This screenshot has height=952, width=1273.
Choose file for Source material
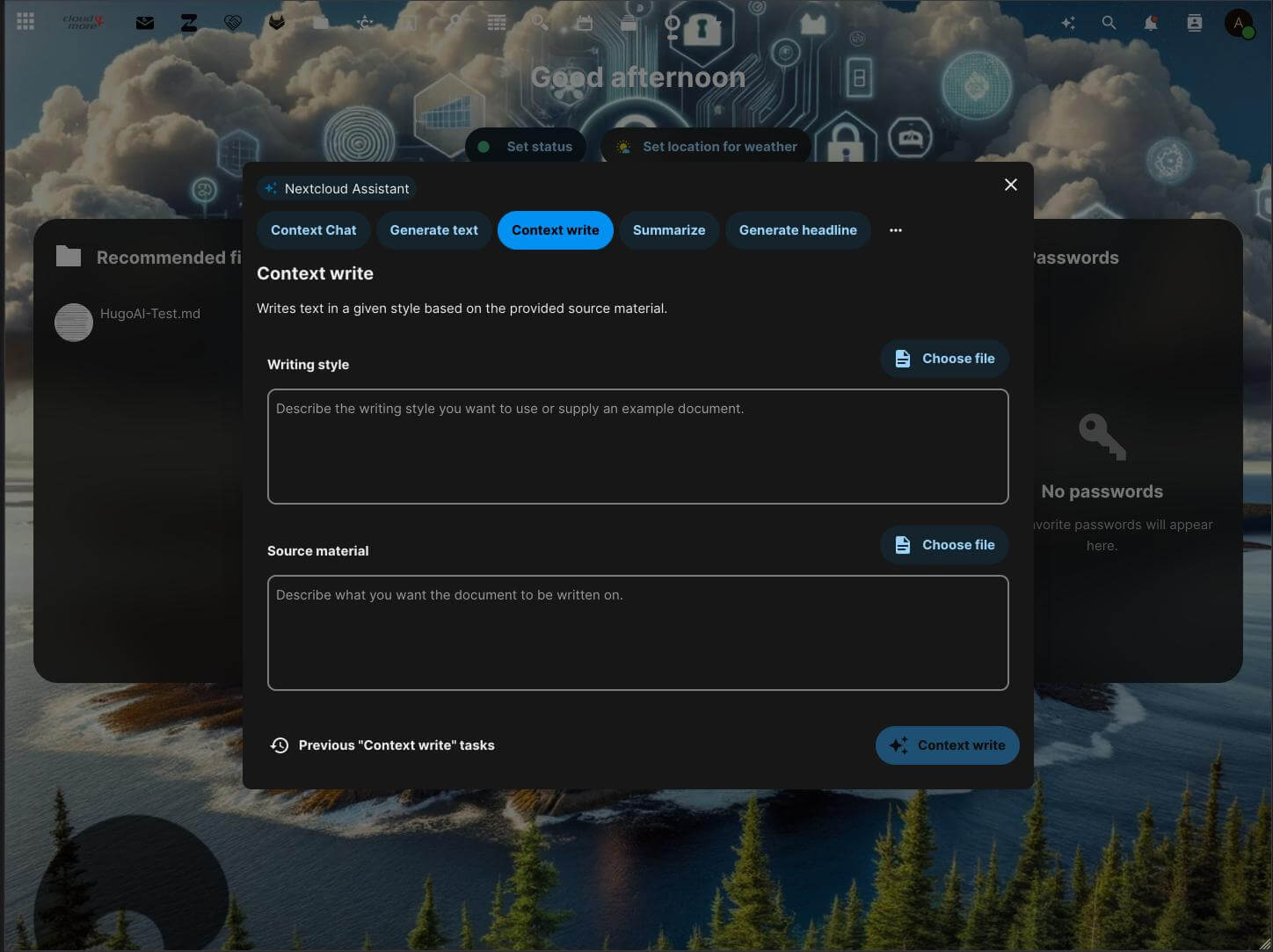pos(944,545)
